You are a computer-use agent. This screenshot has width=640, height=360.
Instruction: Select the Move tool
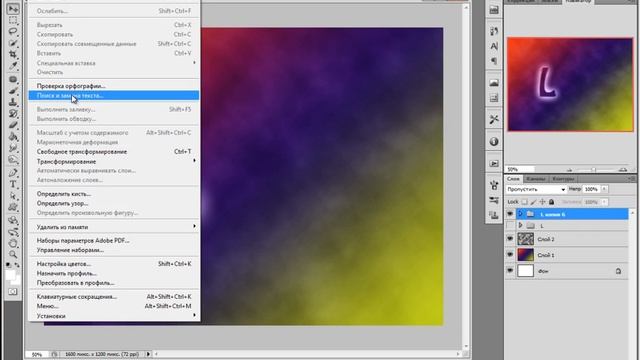(13, 8)
